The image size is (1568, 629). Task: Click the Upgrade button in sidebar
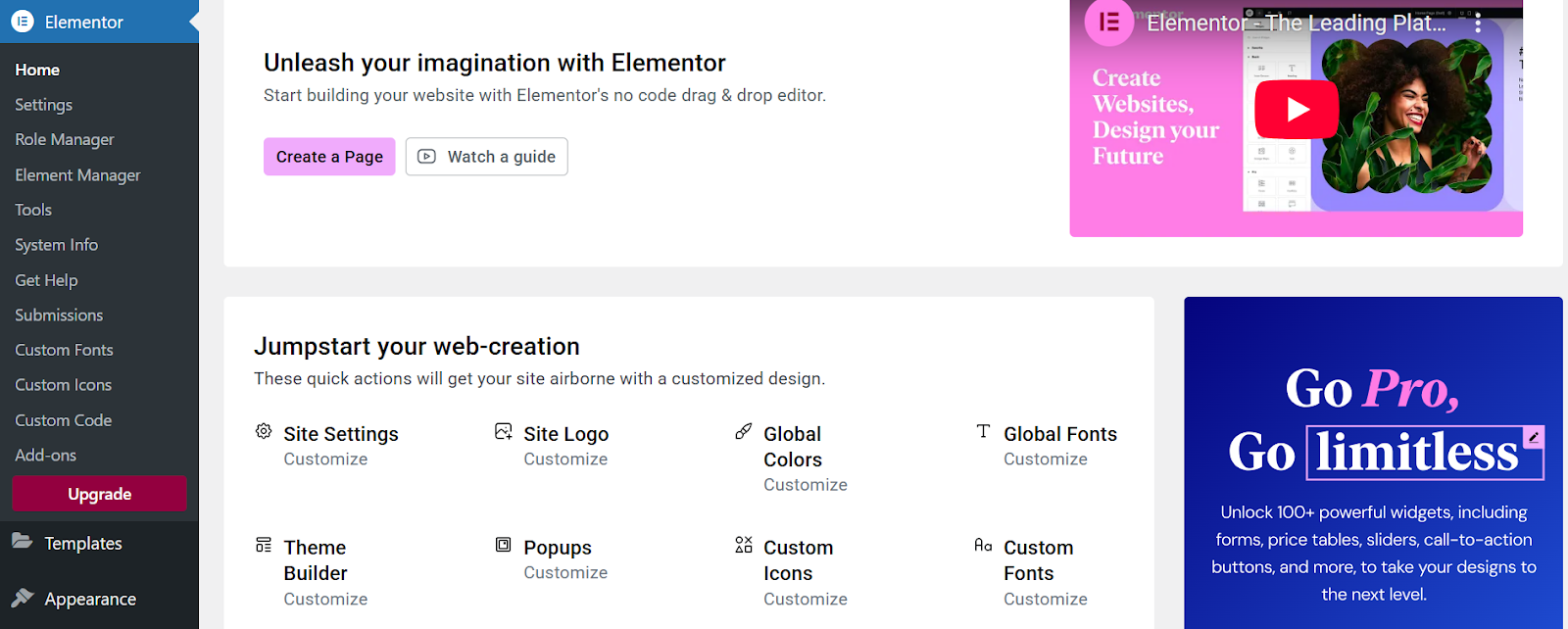(99, 494)
